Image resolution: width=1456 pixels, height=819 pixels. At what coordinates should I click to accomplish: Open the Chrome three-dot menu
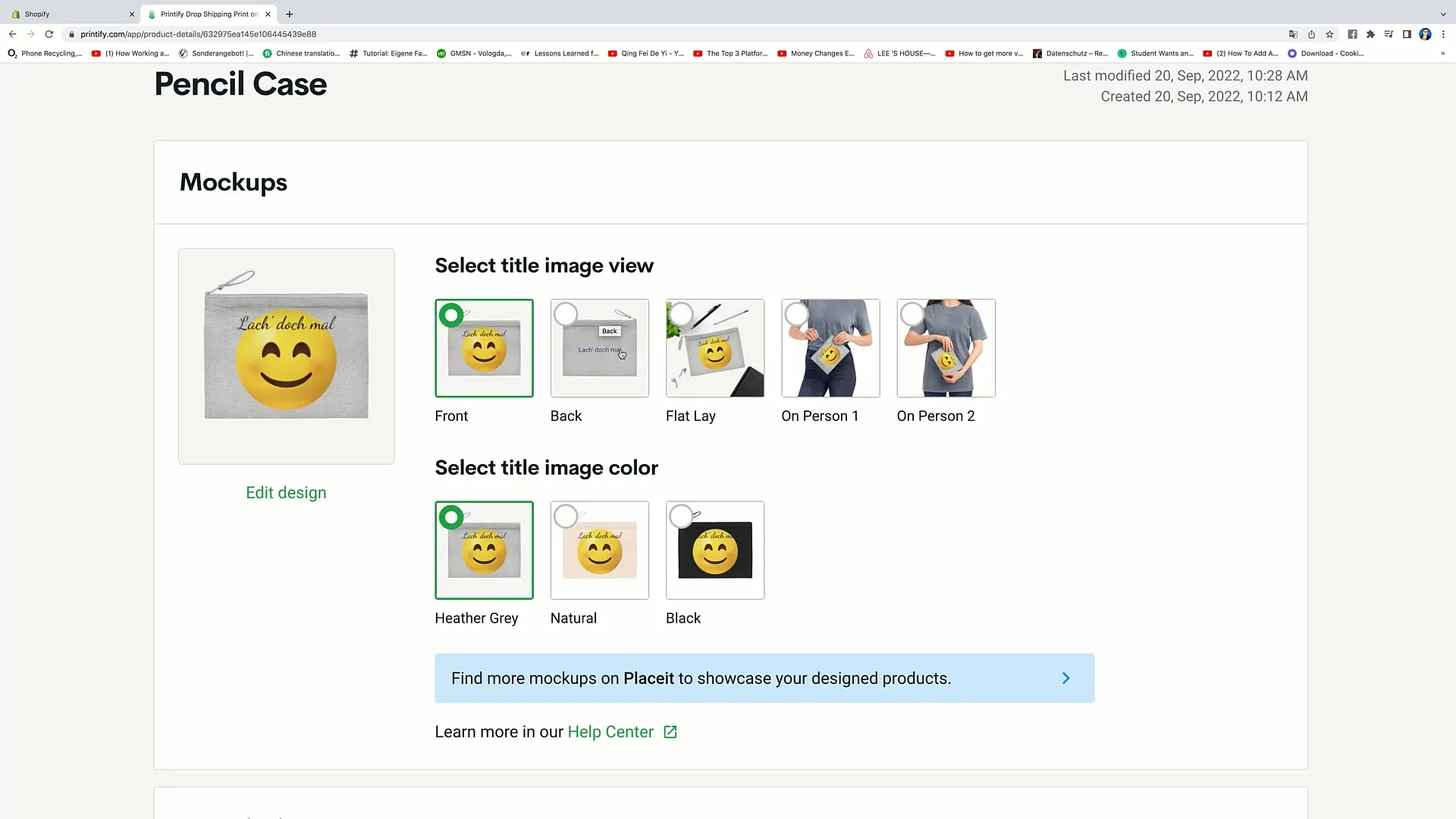(1443, 34)
